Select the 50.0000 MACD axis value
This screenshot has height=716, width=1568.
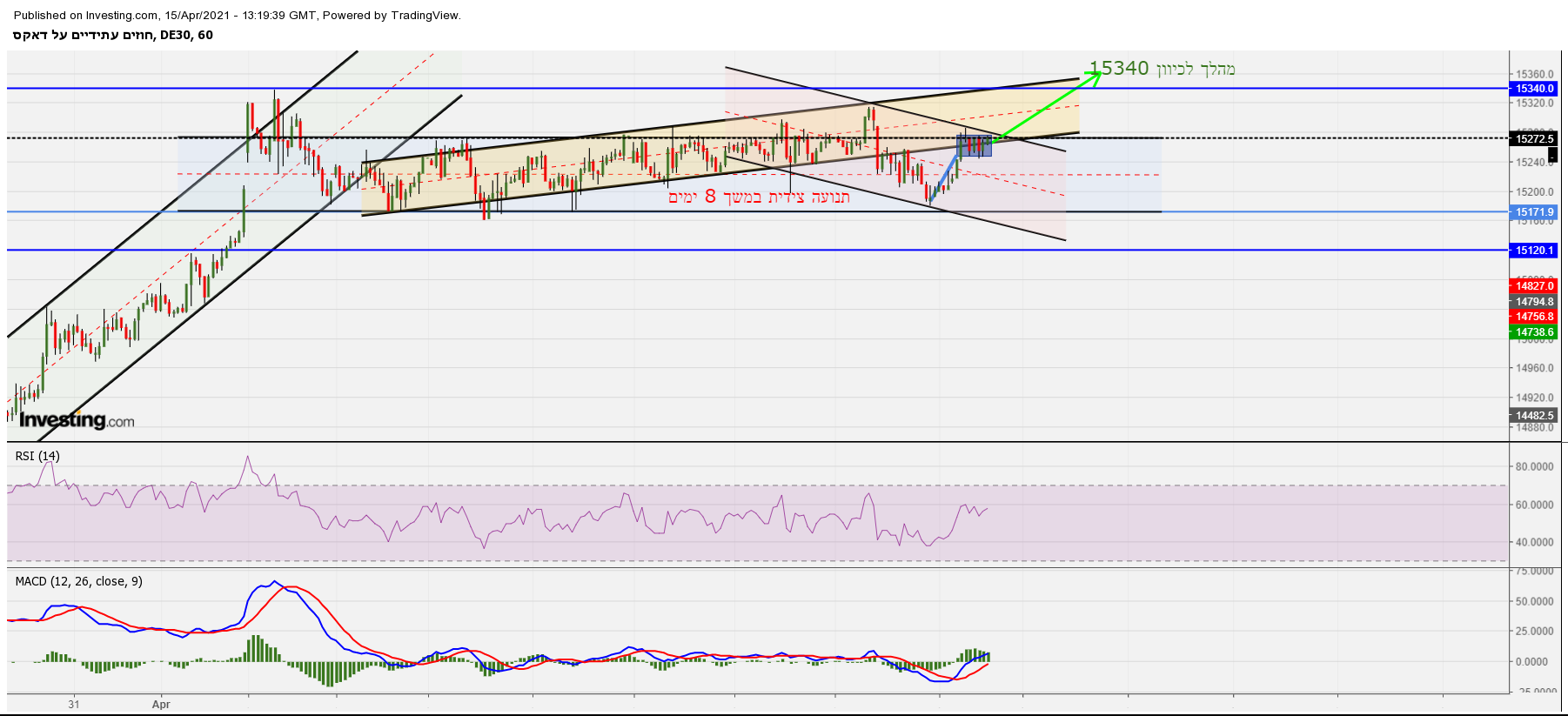tap(1534, 601)
